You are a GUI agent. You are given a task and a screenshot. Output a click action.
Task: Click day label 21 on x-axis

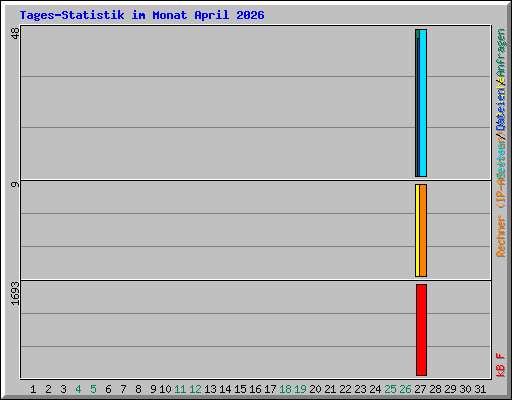[330, 389]
